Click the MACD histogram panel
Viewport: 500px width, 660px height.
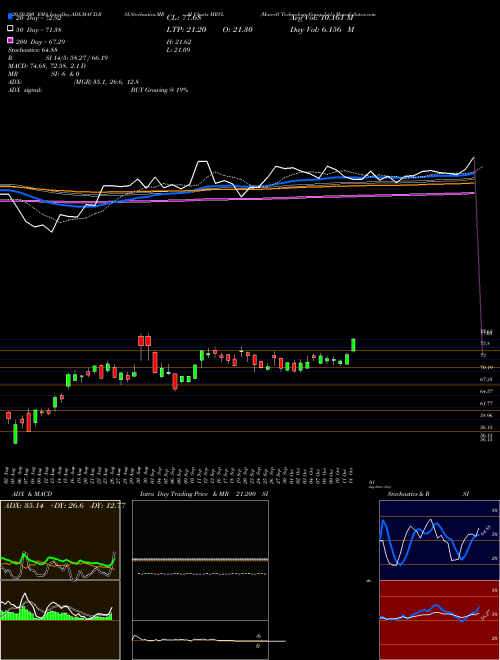click(60, 620)
